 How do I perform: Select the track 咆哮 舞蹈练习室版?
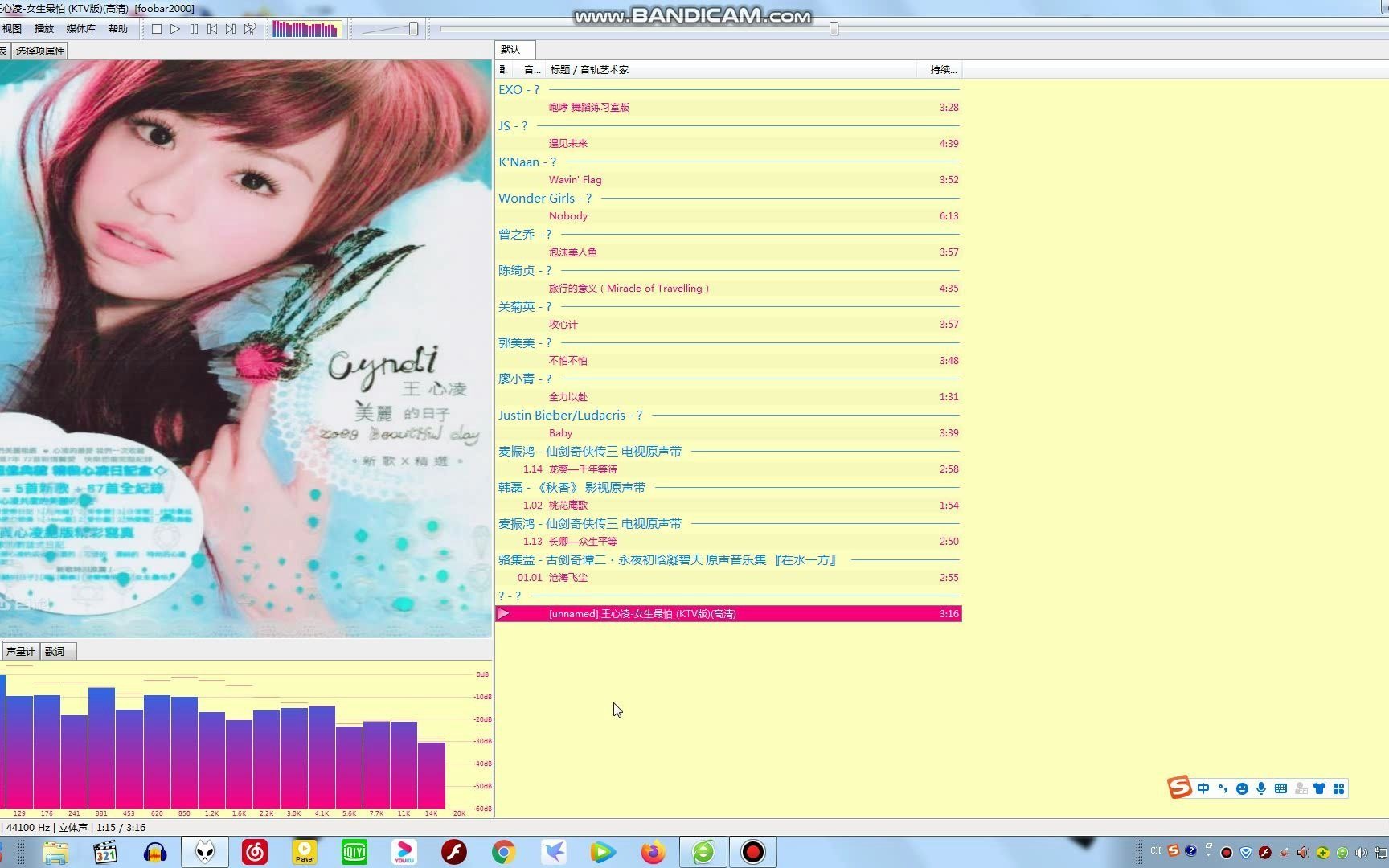(728, 108)
